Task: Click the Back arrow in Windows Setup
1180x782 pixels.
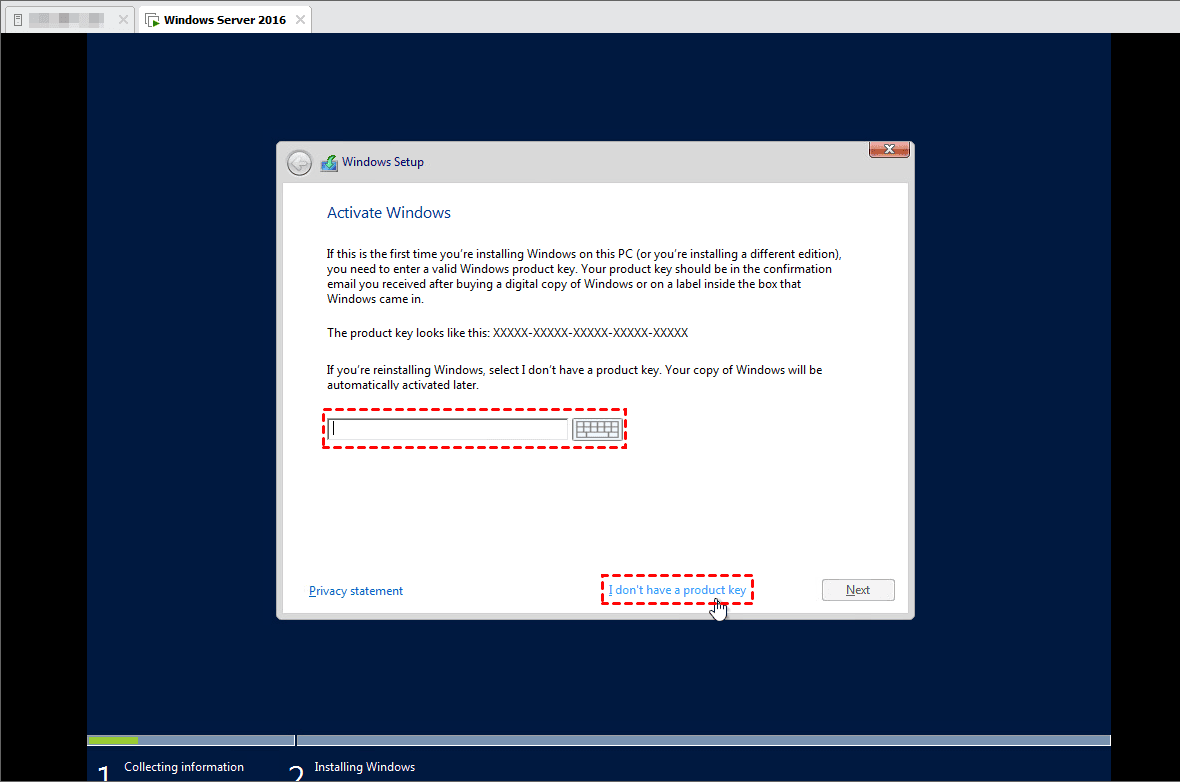Action: 300,163
